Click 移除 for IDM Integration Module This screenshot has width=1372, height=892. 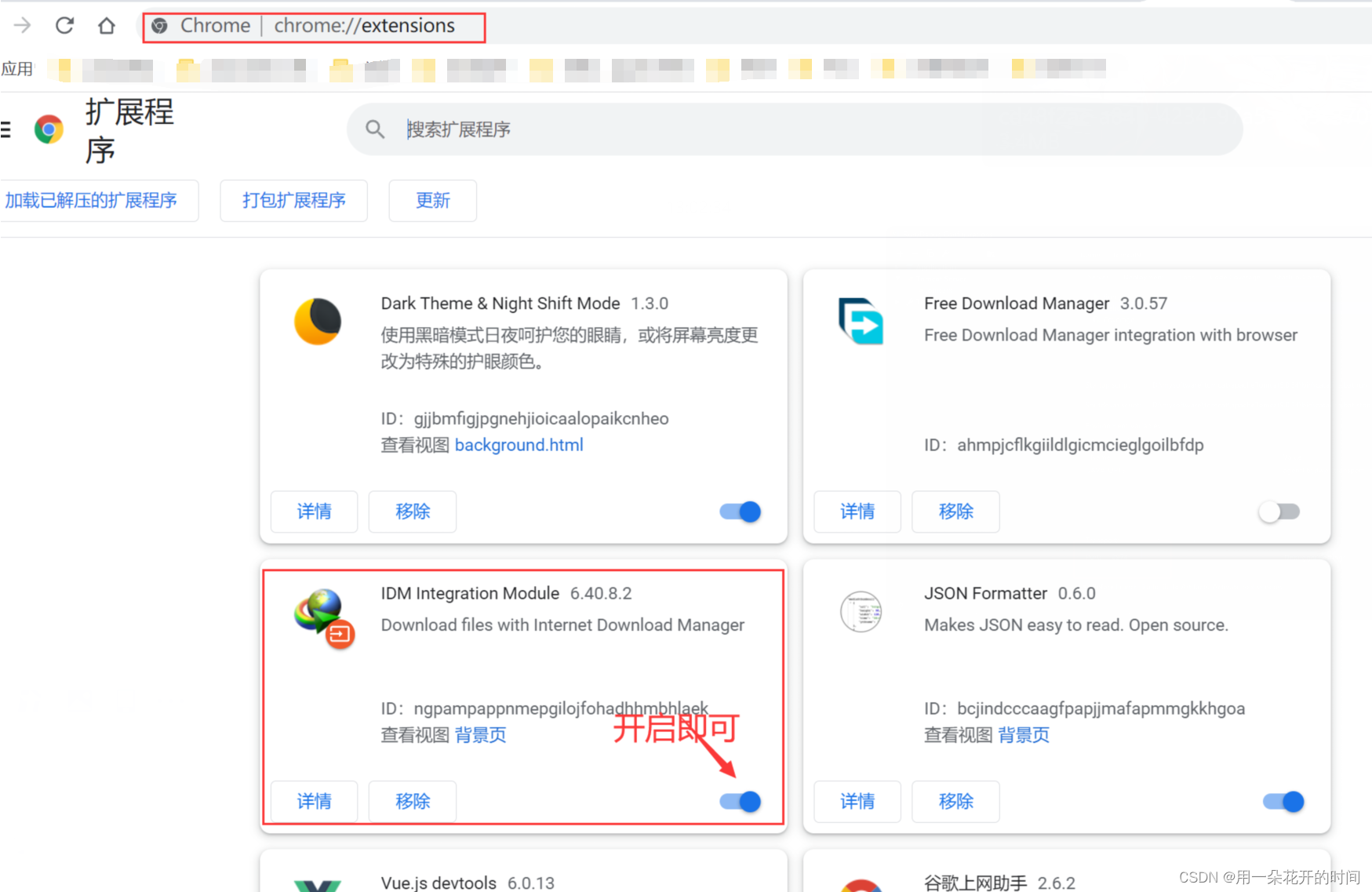[413, 801]
